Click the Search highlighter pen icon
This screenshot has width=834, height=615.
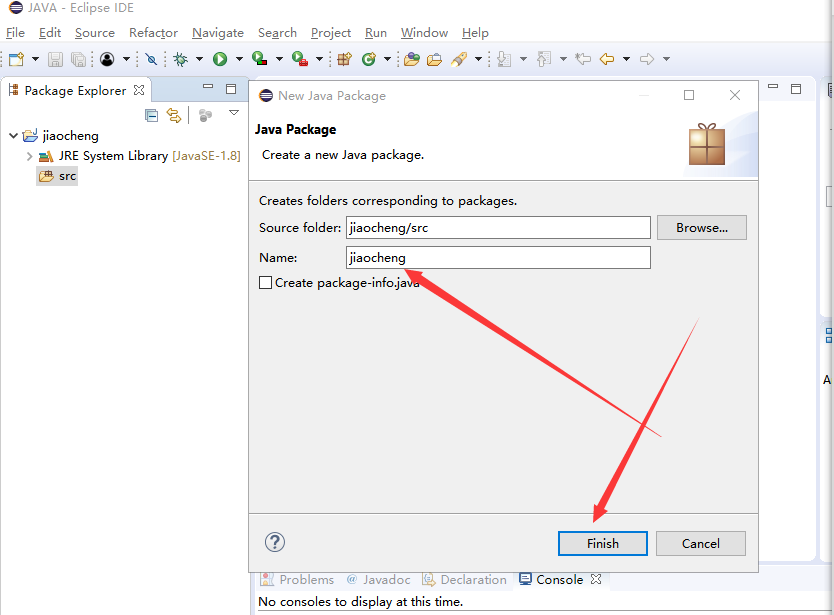pos(459,59)
